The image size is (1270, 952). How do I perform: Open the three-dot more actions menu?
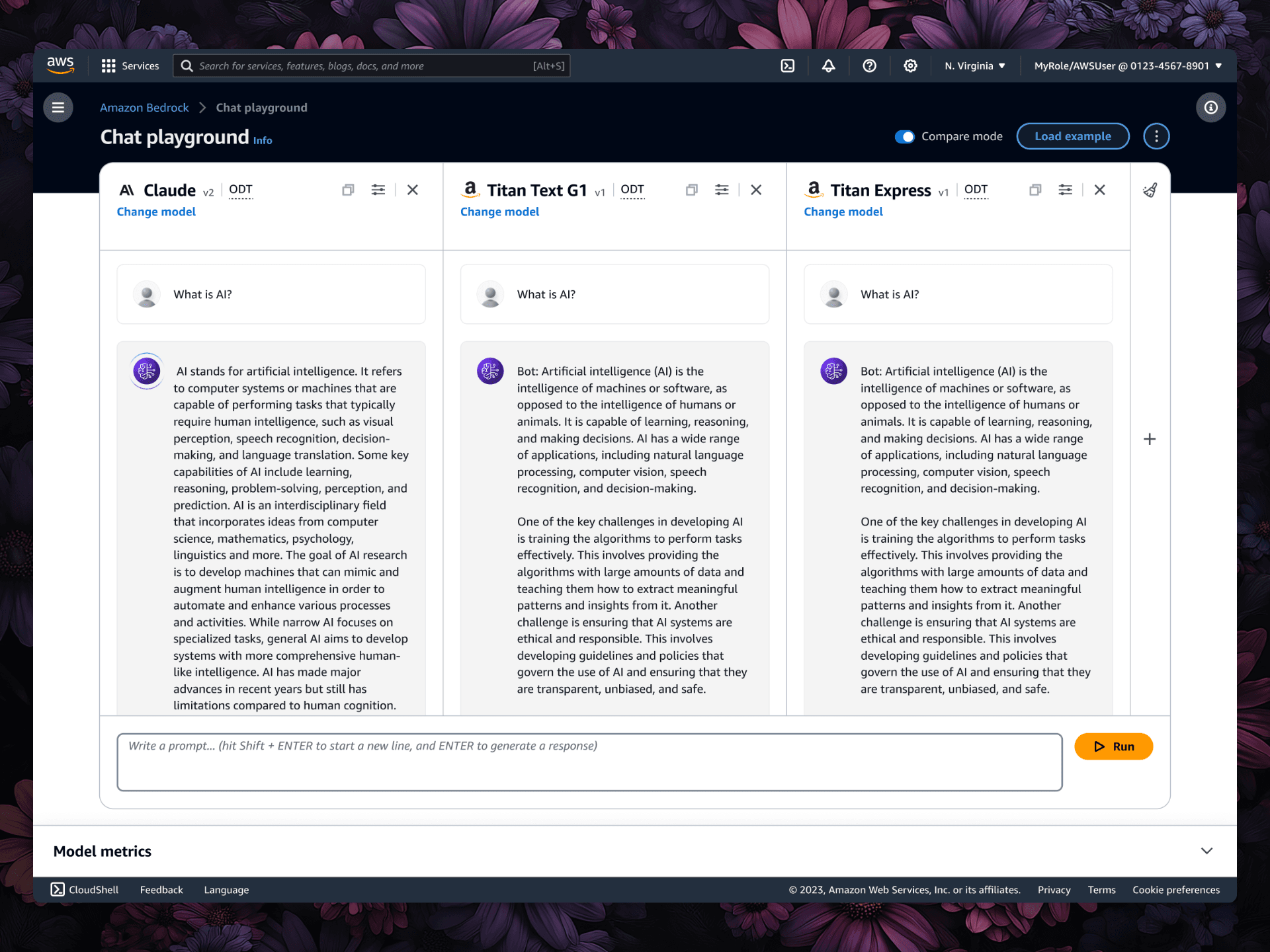pyautogui.click(x=1156, y=136)
